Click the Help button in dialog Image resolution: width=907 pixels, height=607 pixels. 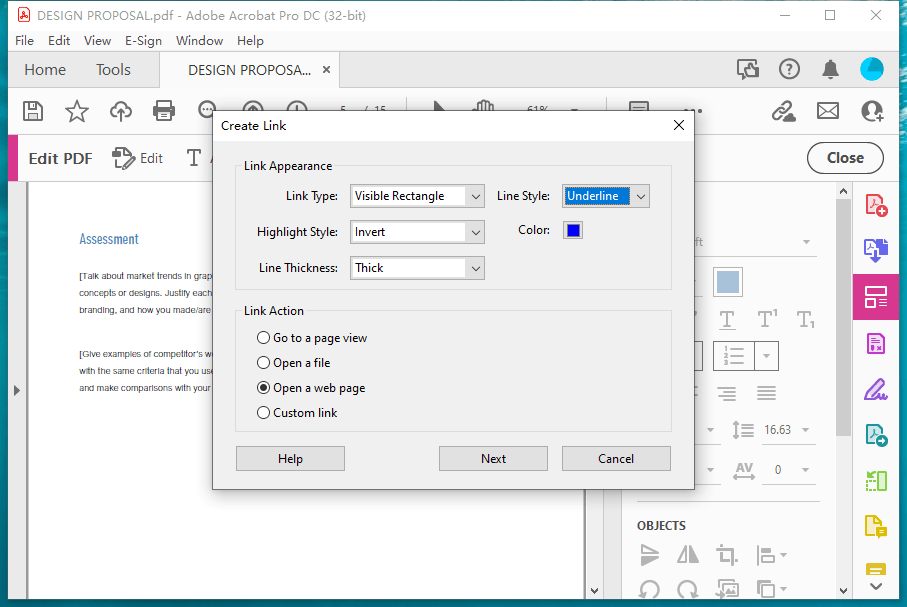click(x=290, y=458)
